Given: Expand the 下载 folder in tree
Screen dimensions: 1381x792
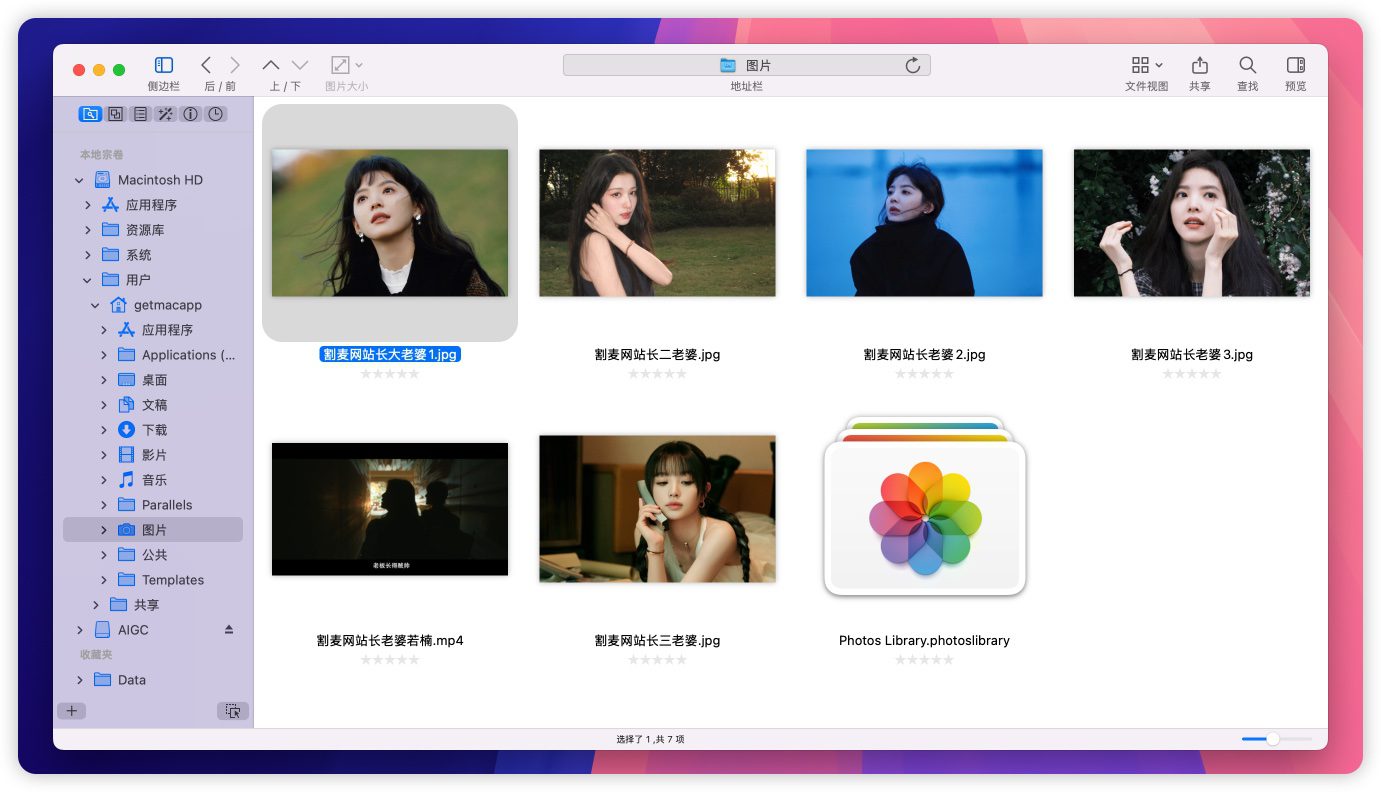Looking at the screenshot, I should 104,430.
